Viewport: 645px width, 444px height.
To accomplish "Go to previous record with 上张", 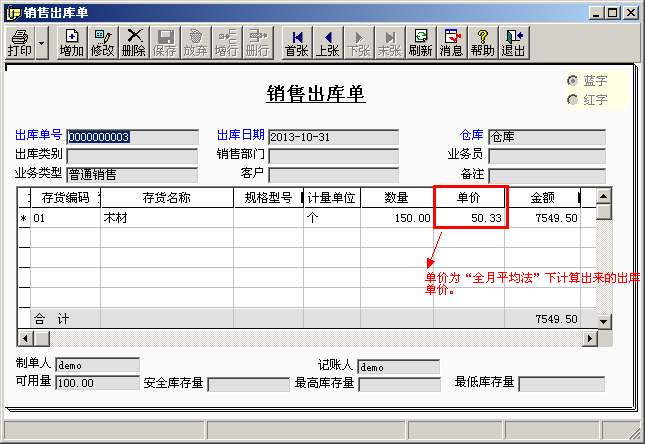I will pyautogui.click(x=327, y=43).
